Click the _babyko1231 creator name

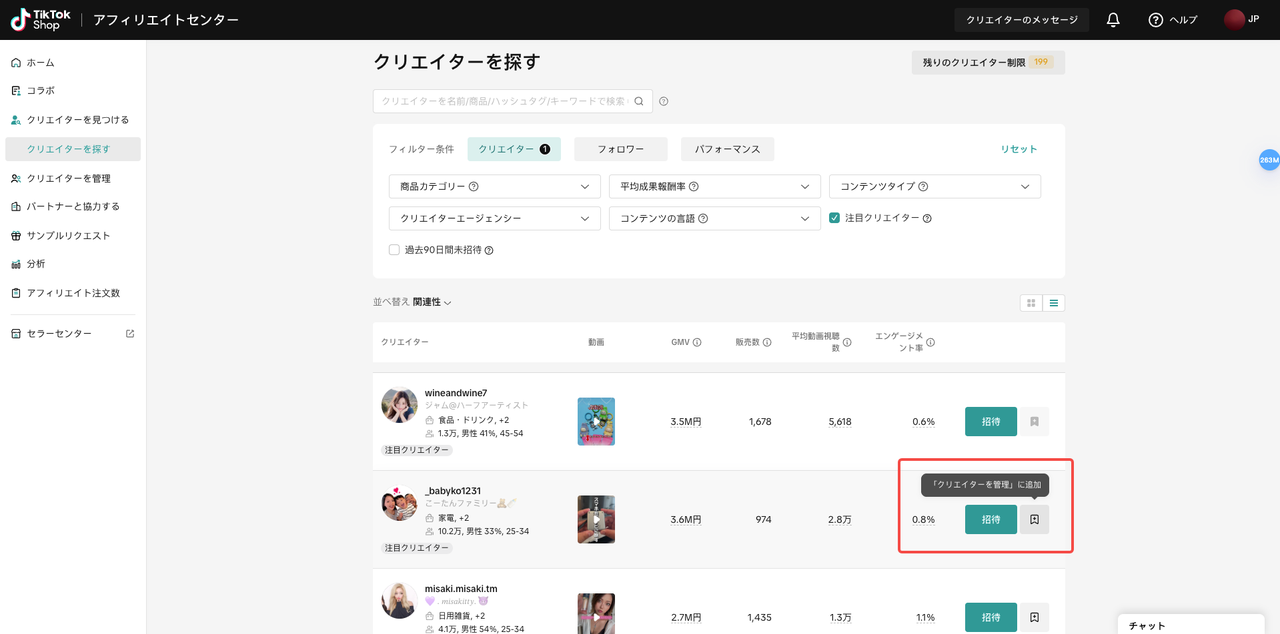[453, 491]
